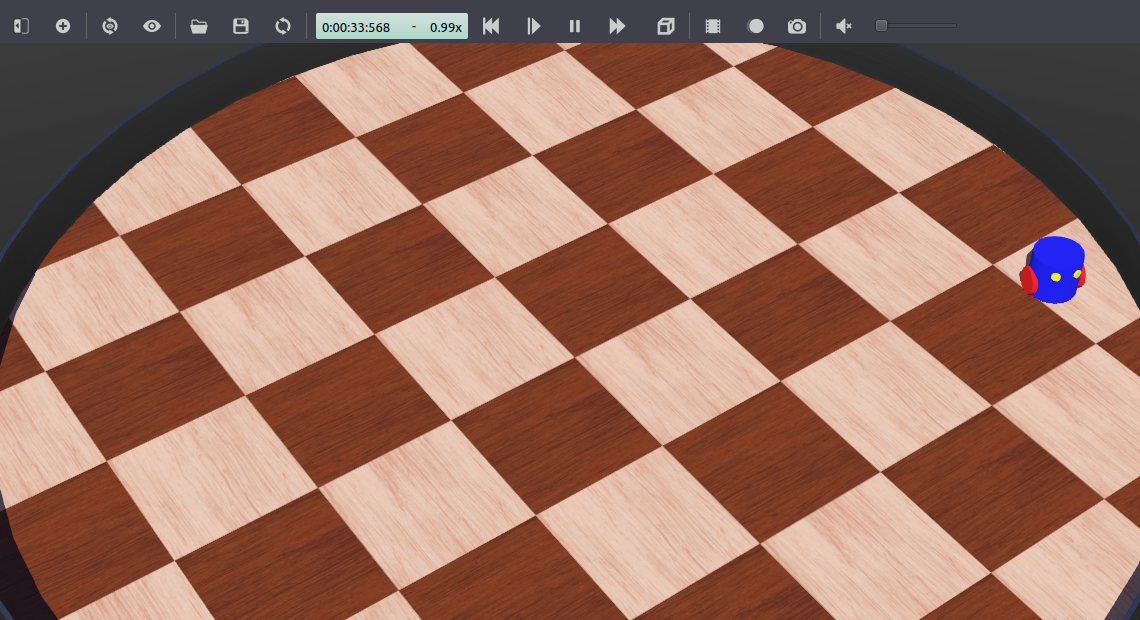Reload the current world
The image size is (1140, 620).
point(283,26)
